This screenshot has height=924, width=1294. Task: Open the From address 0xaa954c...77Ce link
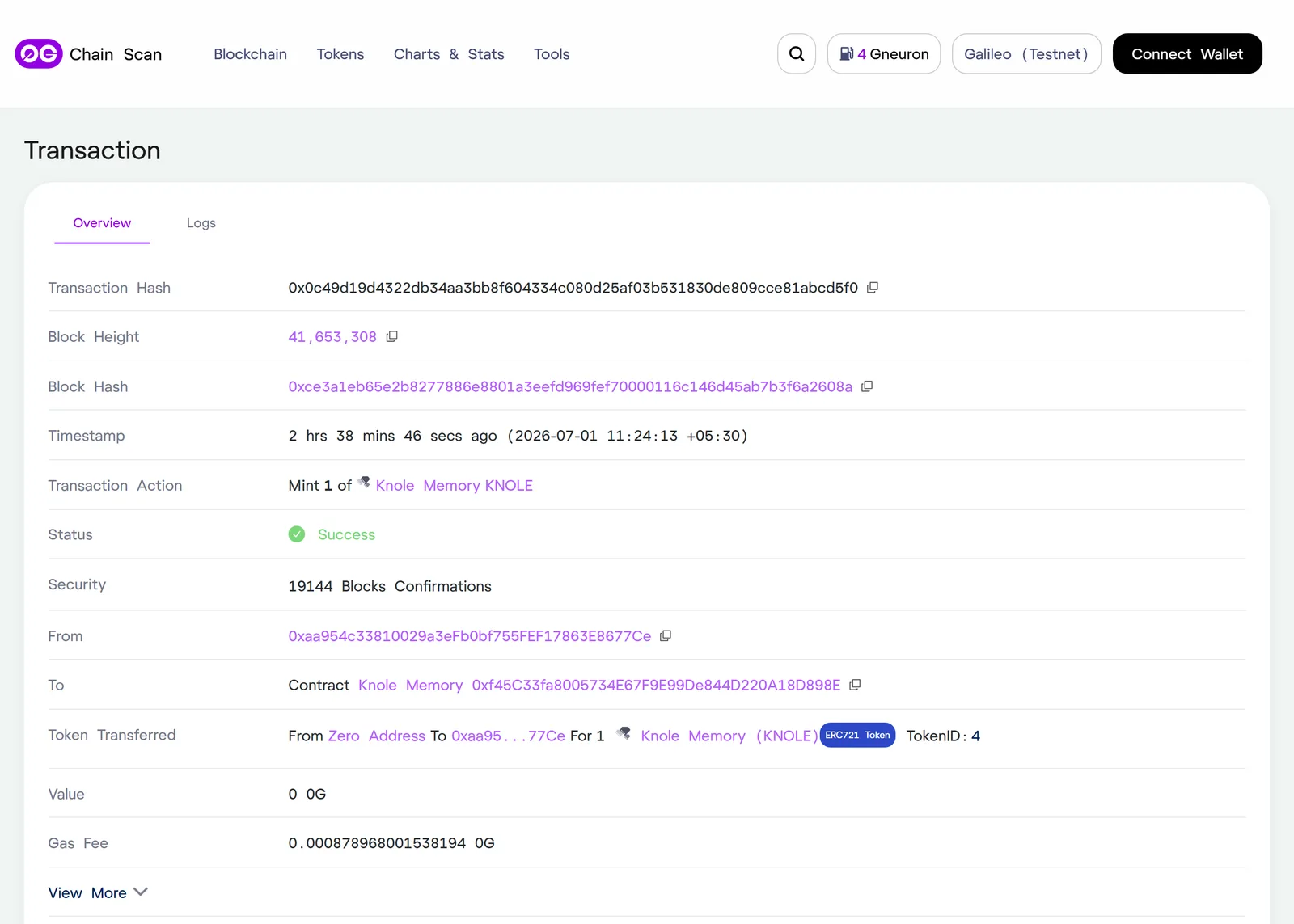[x=470, y=636]
